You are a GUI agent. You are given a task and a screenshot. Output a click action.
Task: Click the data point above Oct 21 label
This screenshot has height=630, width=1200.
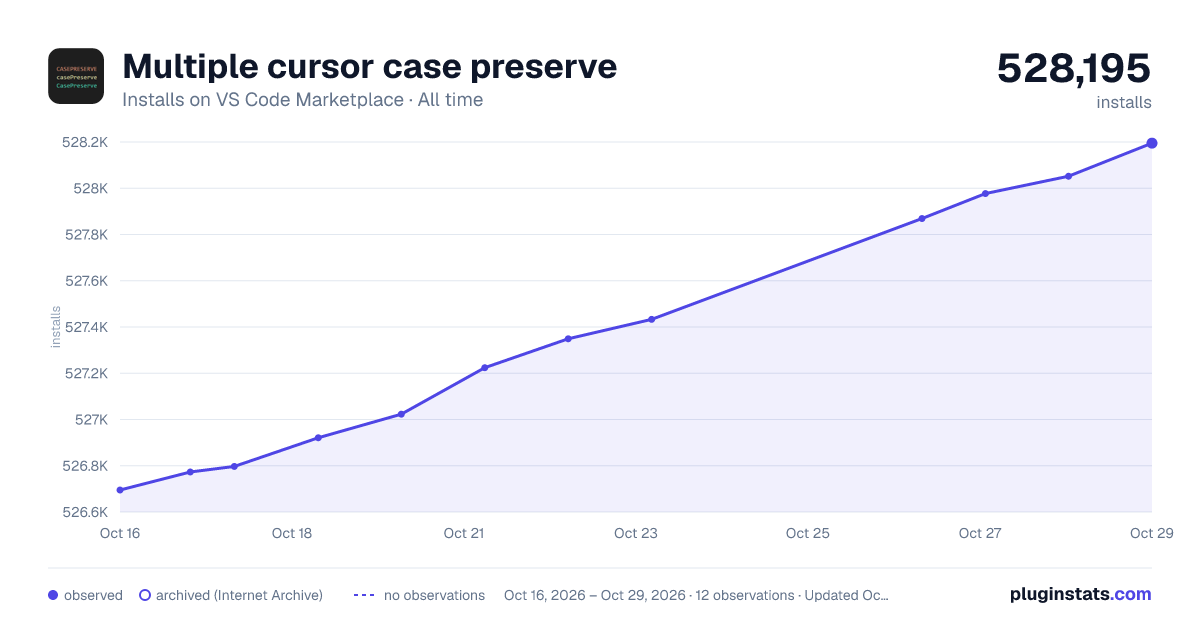(485, 368)
